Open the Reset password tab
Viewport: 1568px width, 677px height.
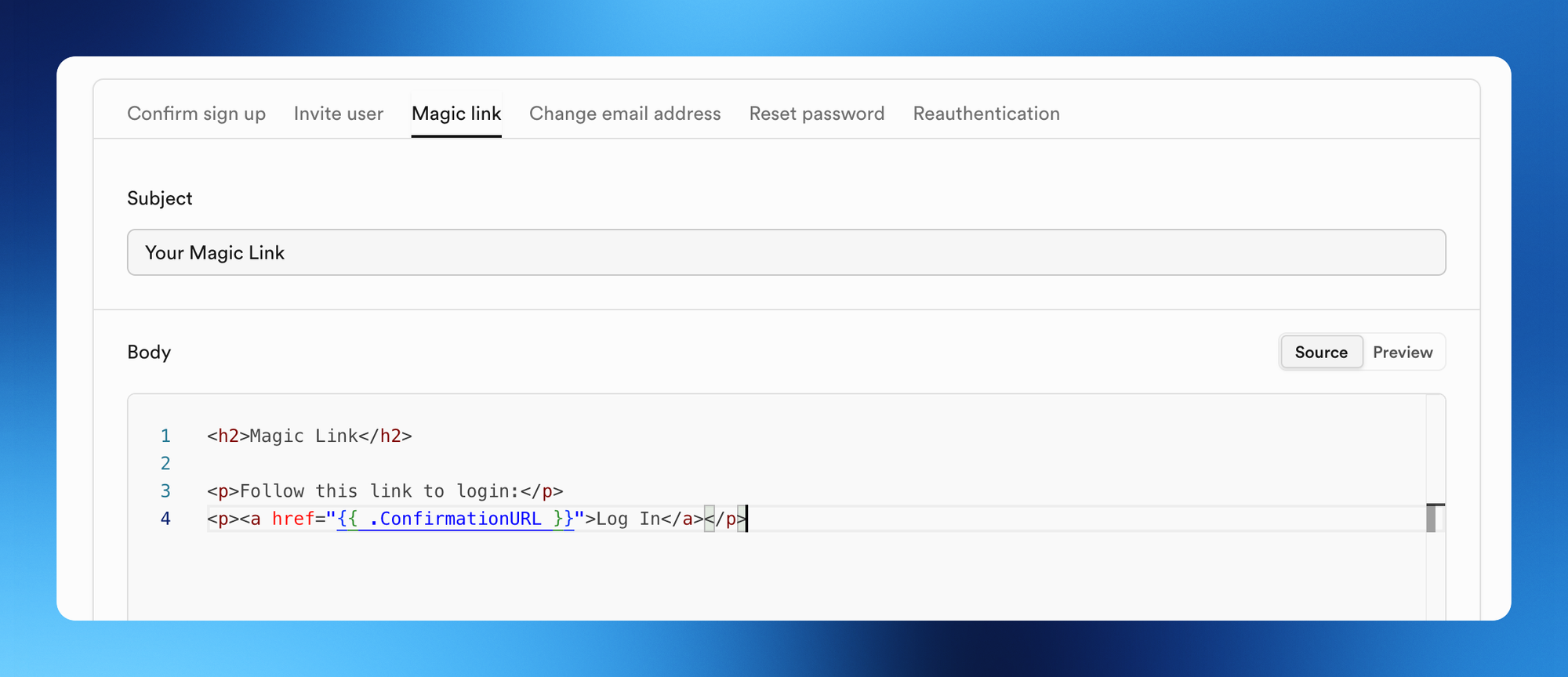tap(816, 114)
